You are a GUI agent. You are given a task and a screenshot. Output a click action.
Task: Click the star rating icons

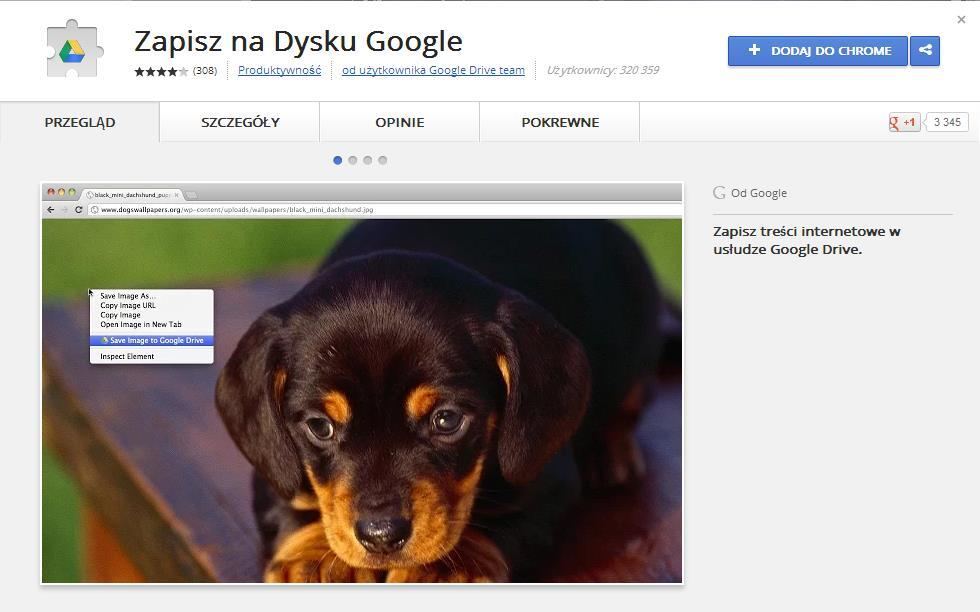[x=161, y=71]
